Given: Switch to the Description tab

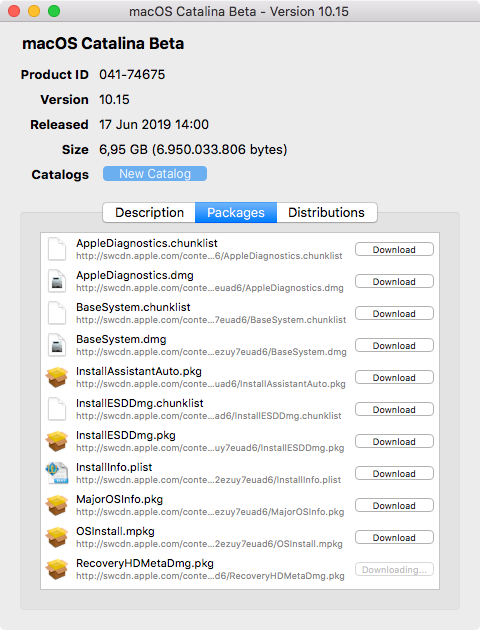Looking at the screenshot, I should click(x=149, y=213).
